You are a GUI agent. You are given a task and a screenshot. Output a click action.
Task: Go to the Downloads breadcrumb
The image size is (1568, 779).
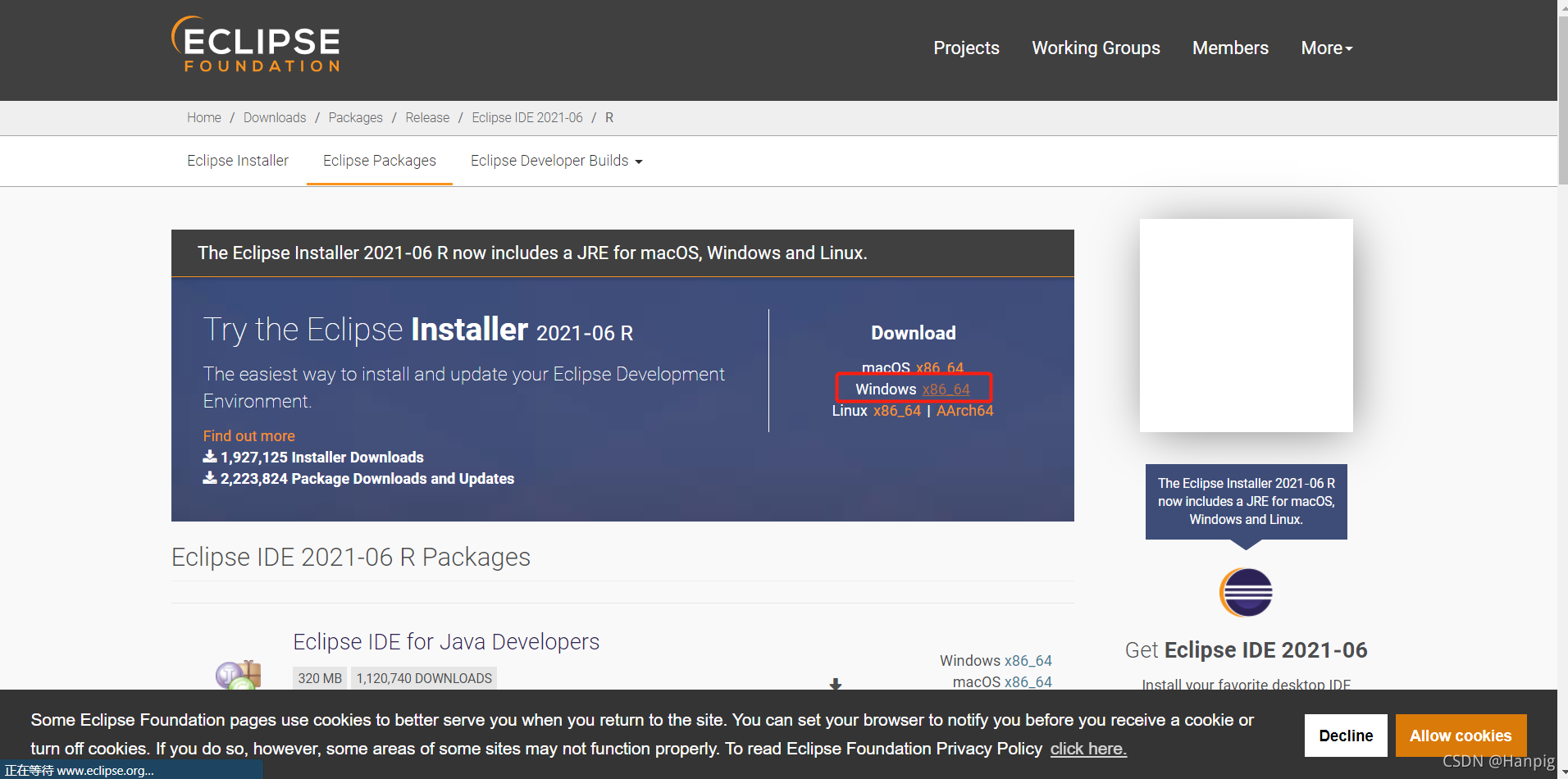tap(275, 118)
